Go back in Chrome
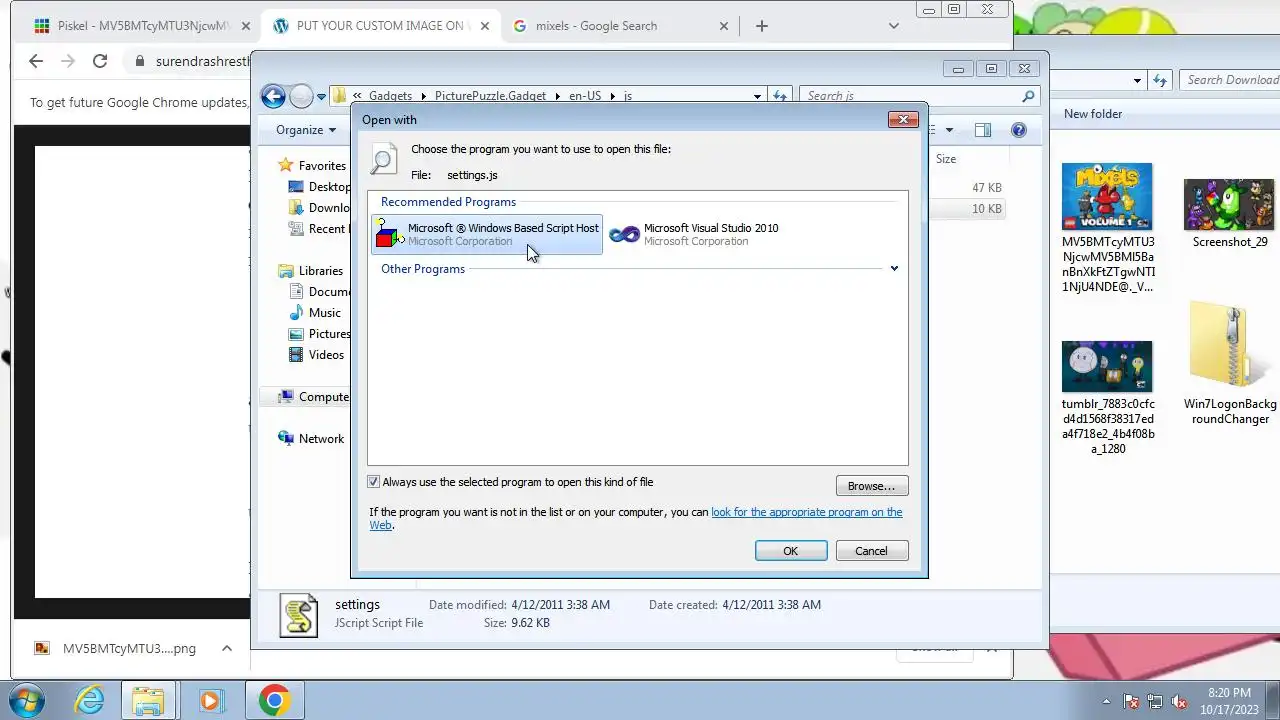The width and height of the screenshot is (1280, 720). 36,61
